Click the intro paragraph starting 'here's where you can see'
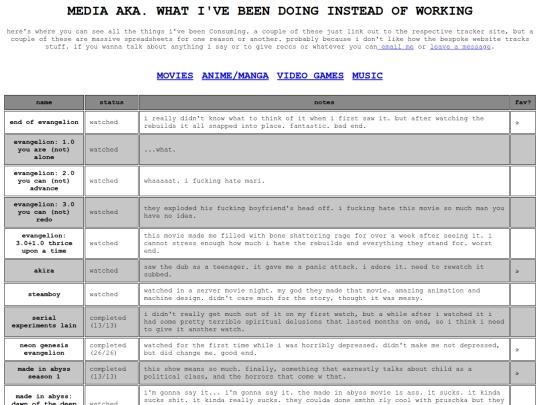 (x=270, y=39)
